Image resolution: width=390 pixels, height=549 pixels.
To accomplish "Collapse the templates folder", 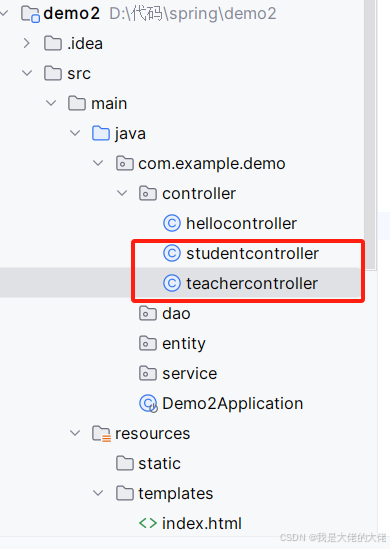I will [98, 493].
